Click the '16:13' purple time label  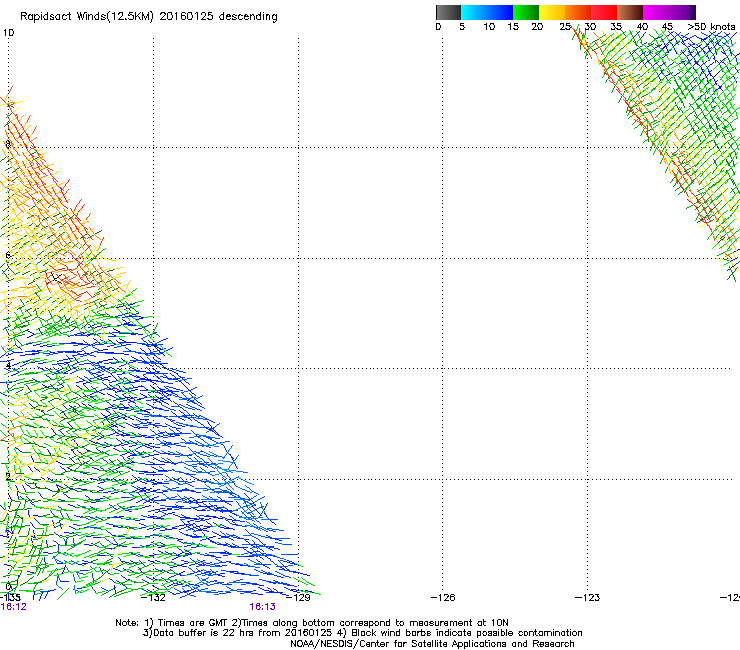(262, 607)
